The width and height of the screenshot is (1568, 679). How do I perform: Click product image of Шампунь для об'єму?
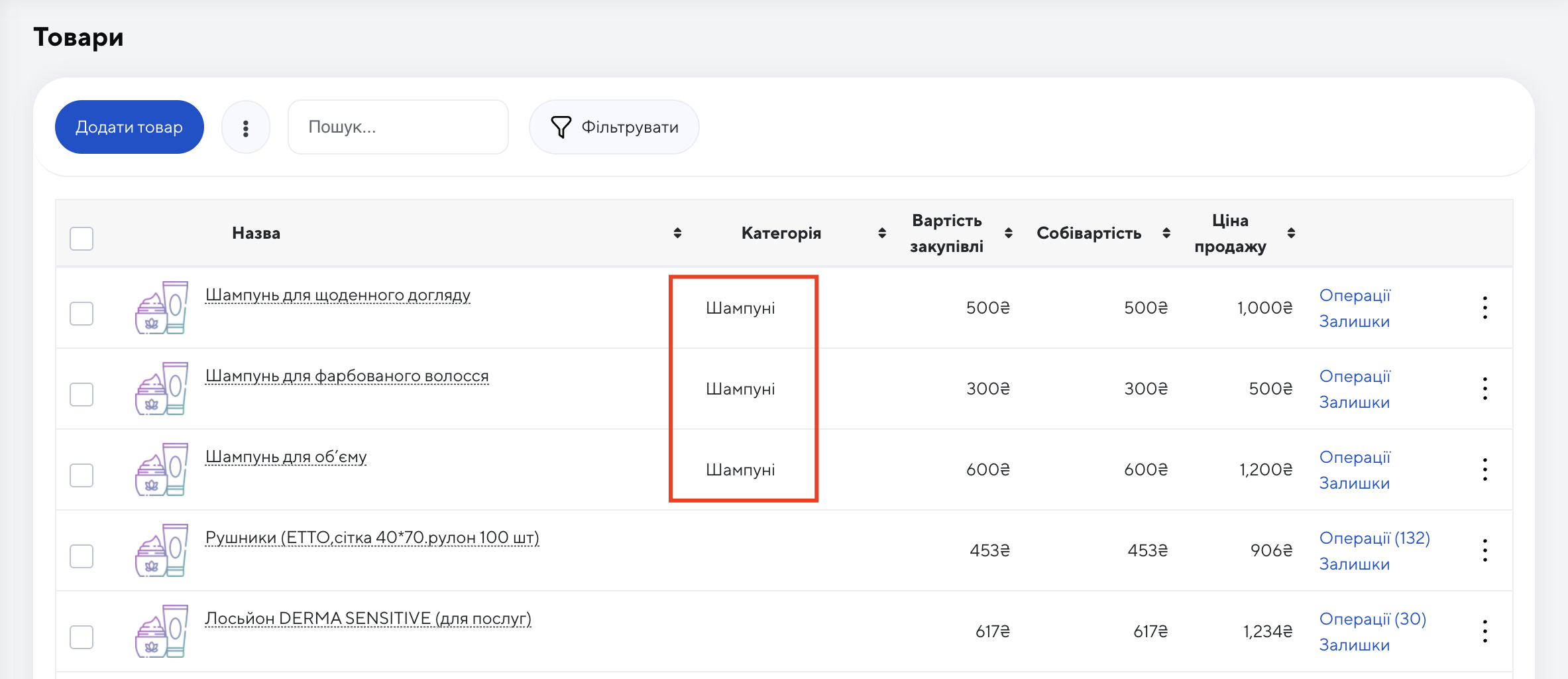click(162, 469)
